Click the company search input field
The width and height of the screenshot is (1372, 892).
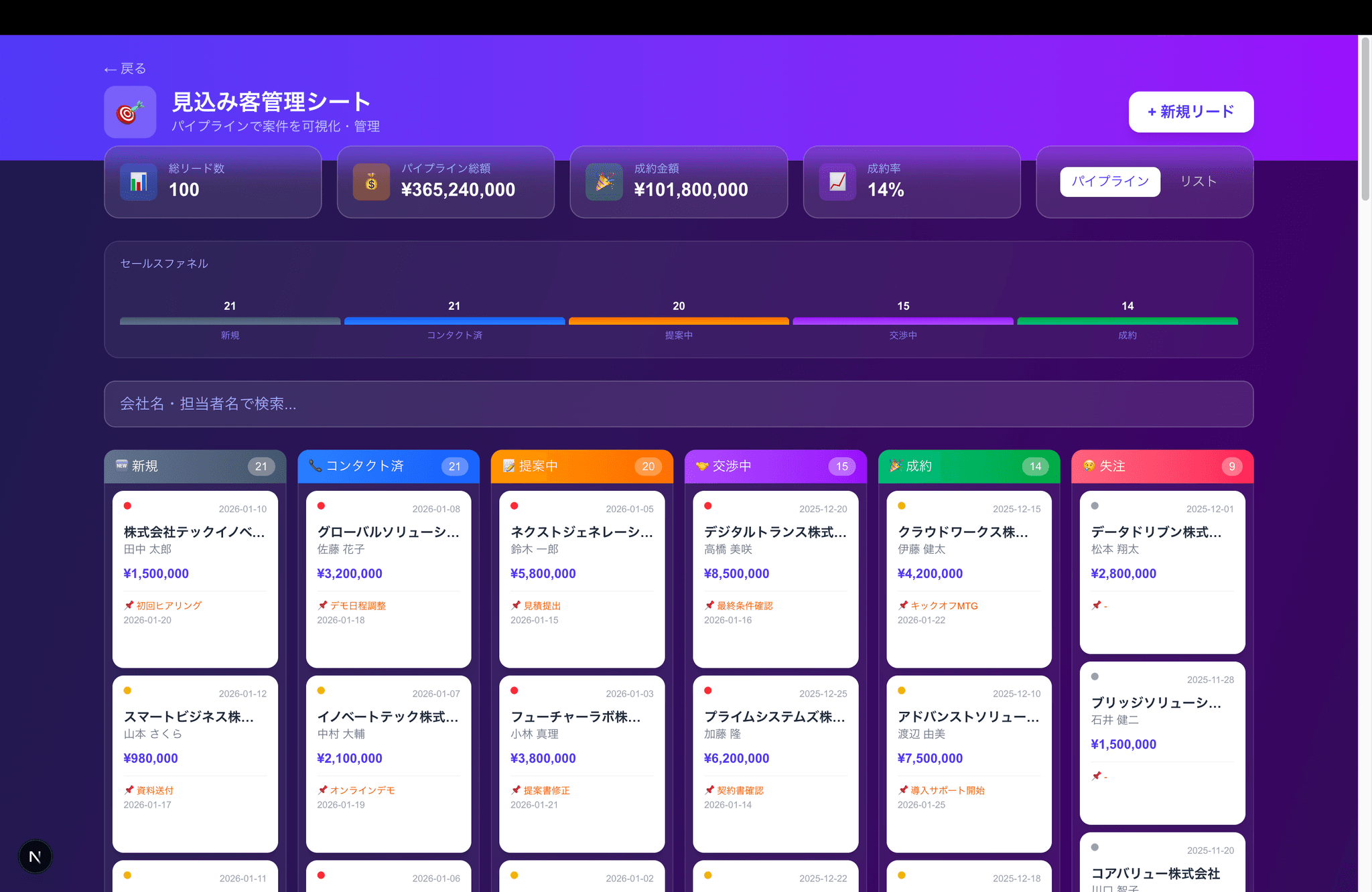pos(678,404)
